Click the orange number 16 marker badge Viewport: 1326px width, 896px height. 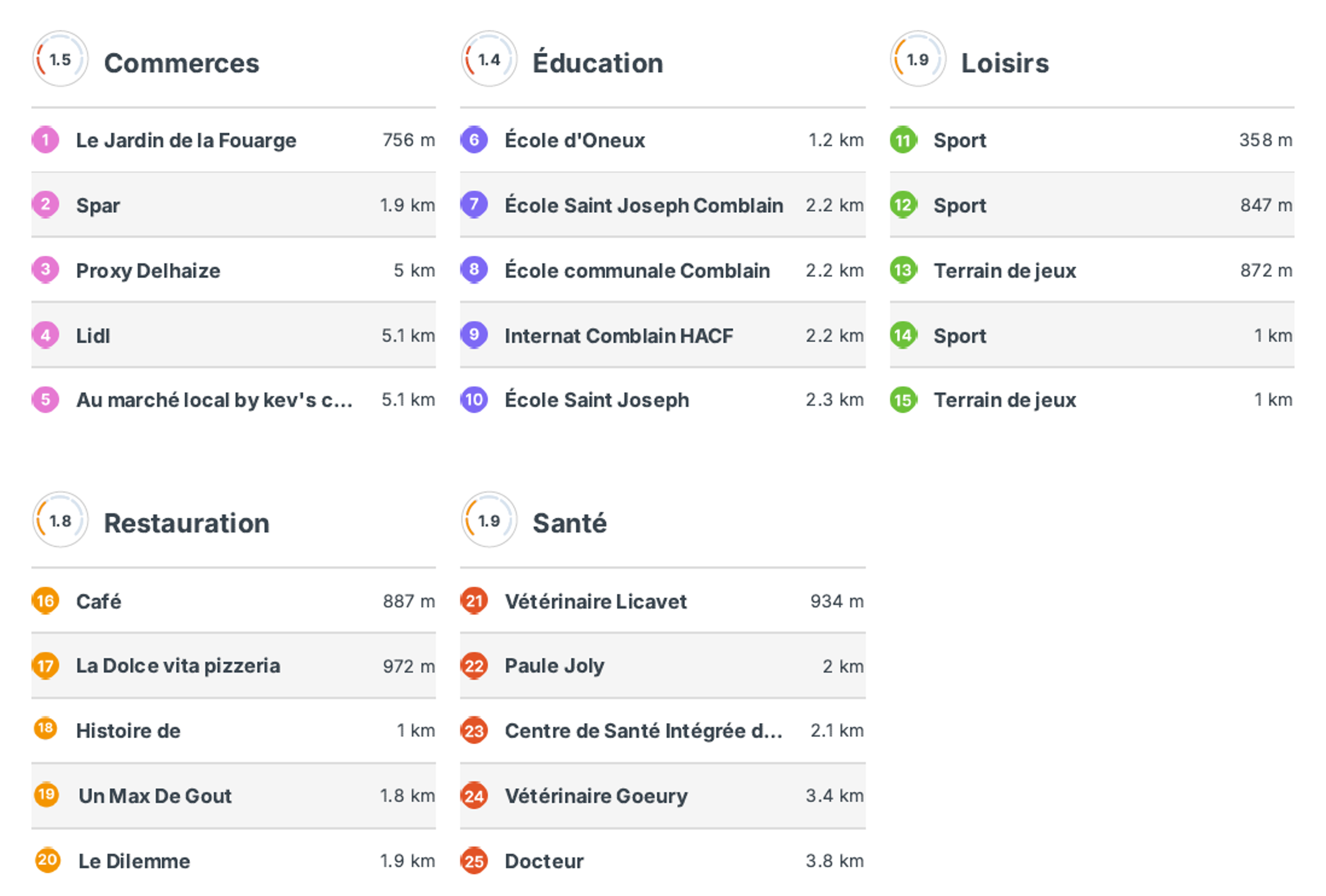[x=45, y=601]
